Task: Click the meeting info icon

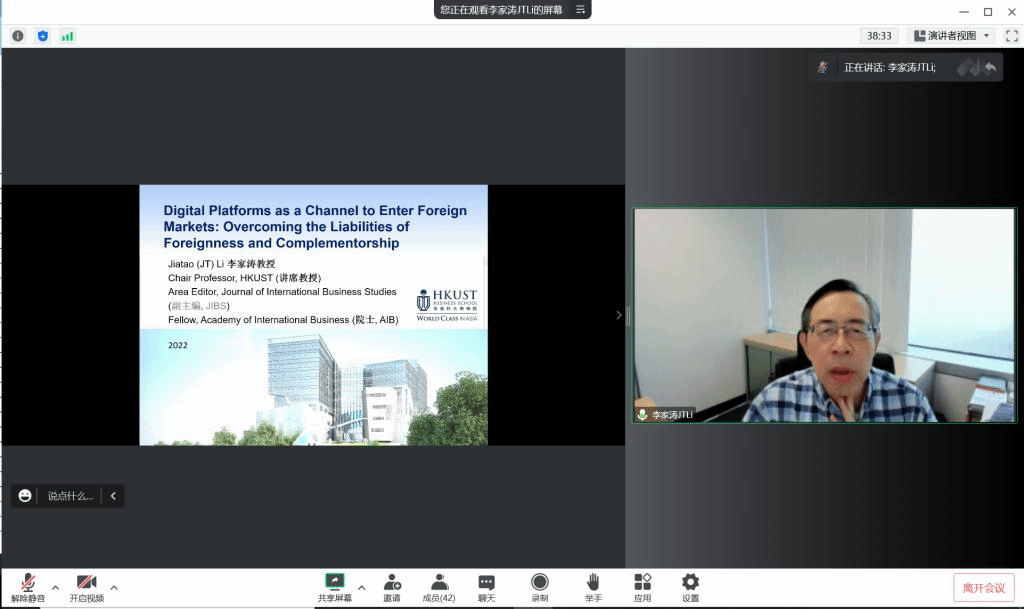Action: [x=18, y=36]
